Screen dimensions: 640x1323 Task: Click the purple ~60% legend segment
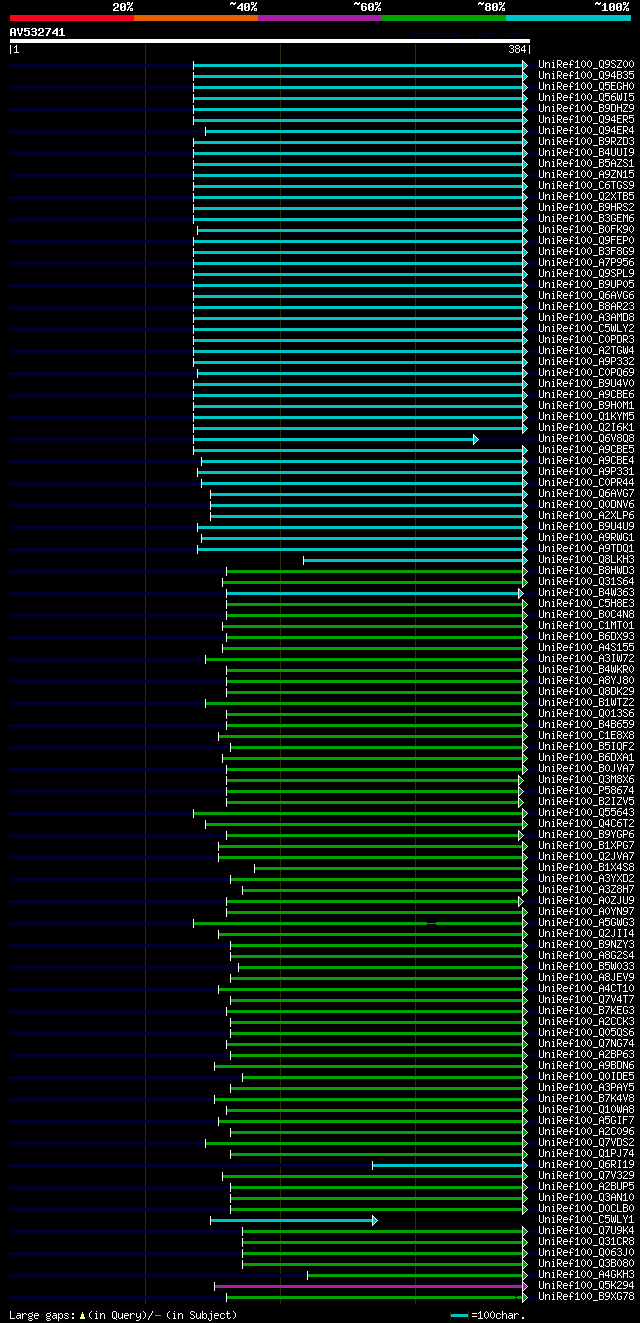click(320, 17)
